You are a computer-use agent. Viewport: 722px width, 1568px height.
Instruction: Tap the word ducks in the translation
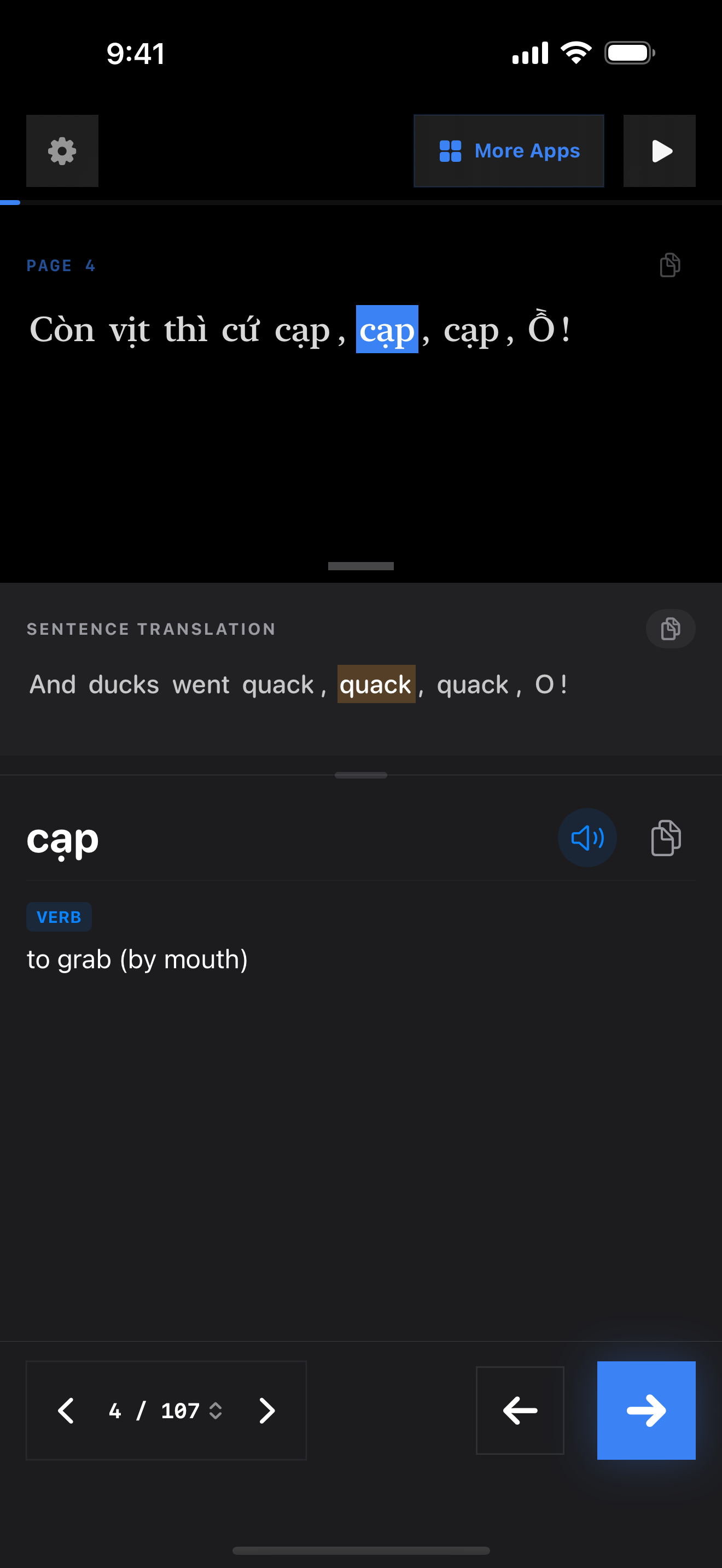(x=124, y=685)
